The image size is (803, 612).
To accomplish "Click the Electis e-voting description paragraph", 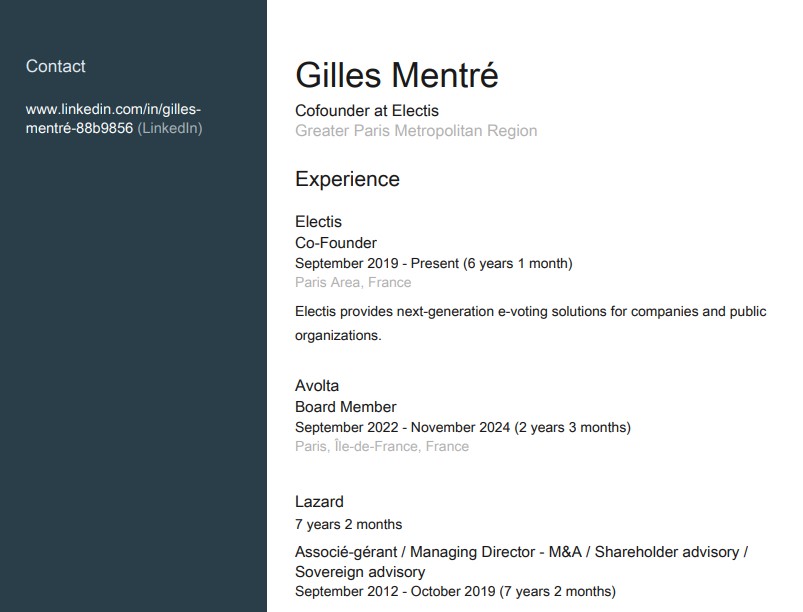I will tap(530, 323).
